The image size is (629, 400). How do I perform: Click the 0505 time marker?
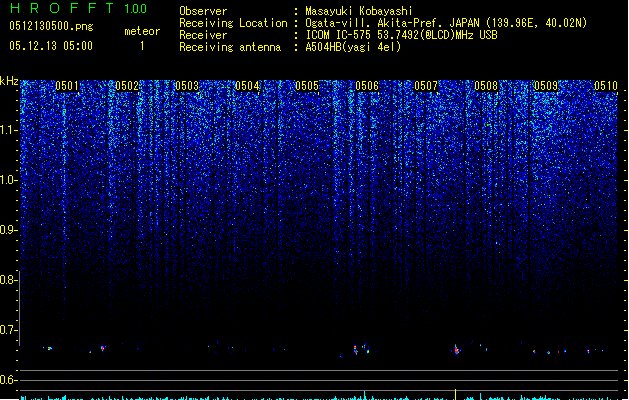pos(307,86)
